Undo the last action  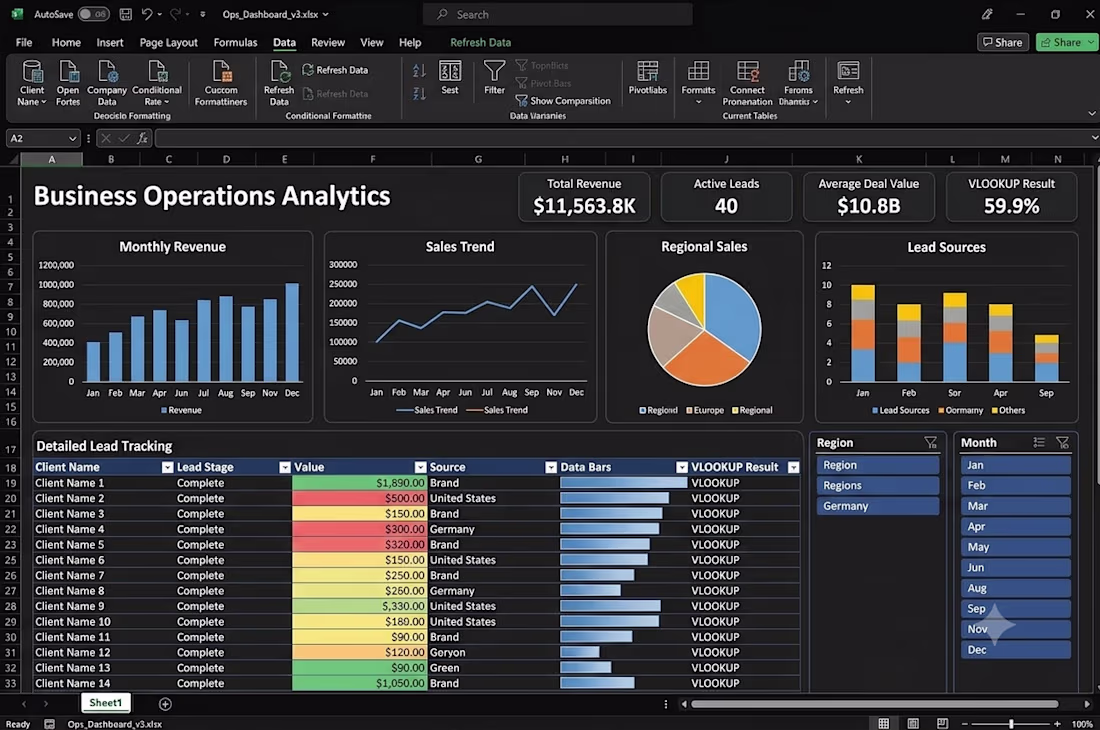[147, 14]
